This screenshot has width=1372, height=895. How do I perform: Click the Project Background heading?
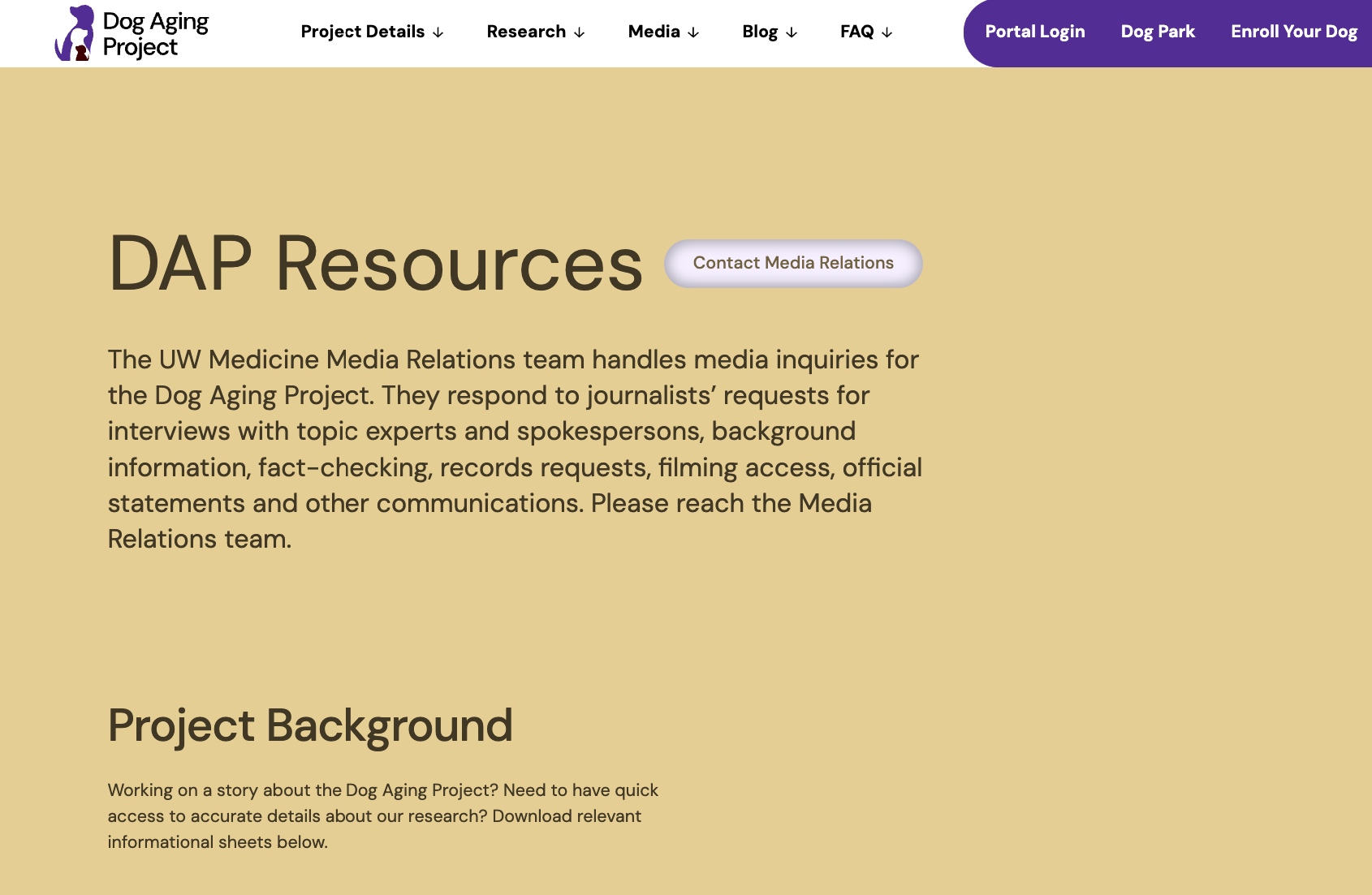pyautogui.click(x=310, y=725)
